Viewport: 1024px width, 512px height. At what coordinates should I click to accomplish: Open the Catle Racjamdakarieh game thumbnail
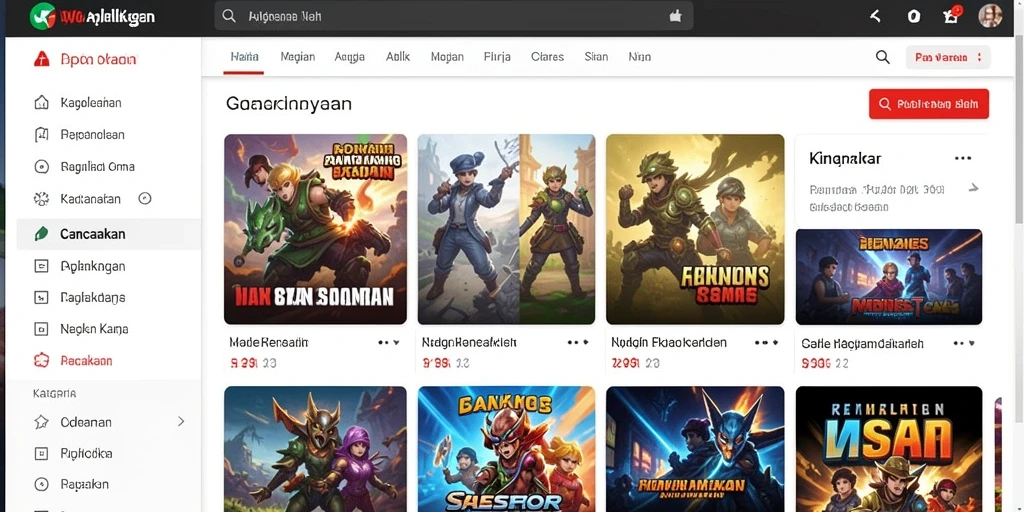coord(889,277)
